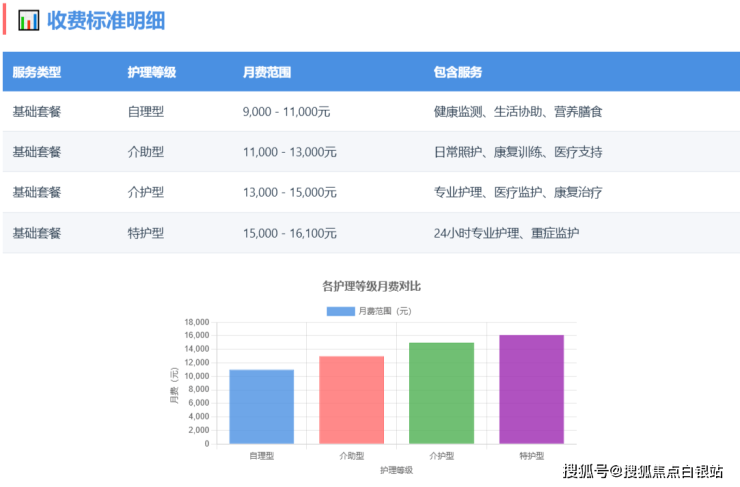The width and height of the screenshot is (740, 487).
Task: Click the 包含服务 column header
Action: pyautogui.click(x=458, y=72)
